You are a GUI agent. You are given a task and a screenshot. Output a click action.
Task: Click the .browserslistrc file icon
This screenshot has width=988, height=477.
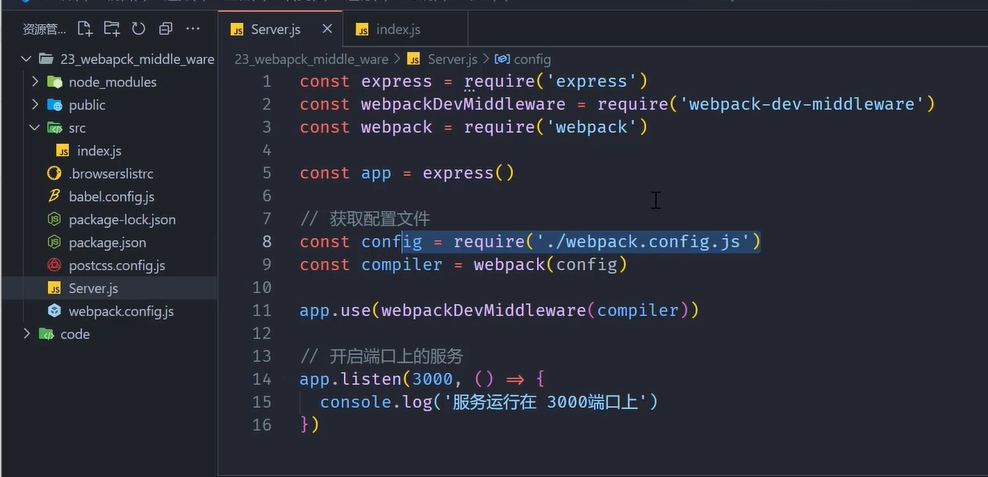click(55, 174)
